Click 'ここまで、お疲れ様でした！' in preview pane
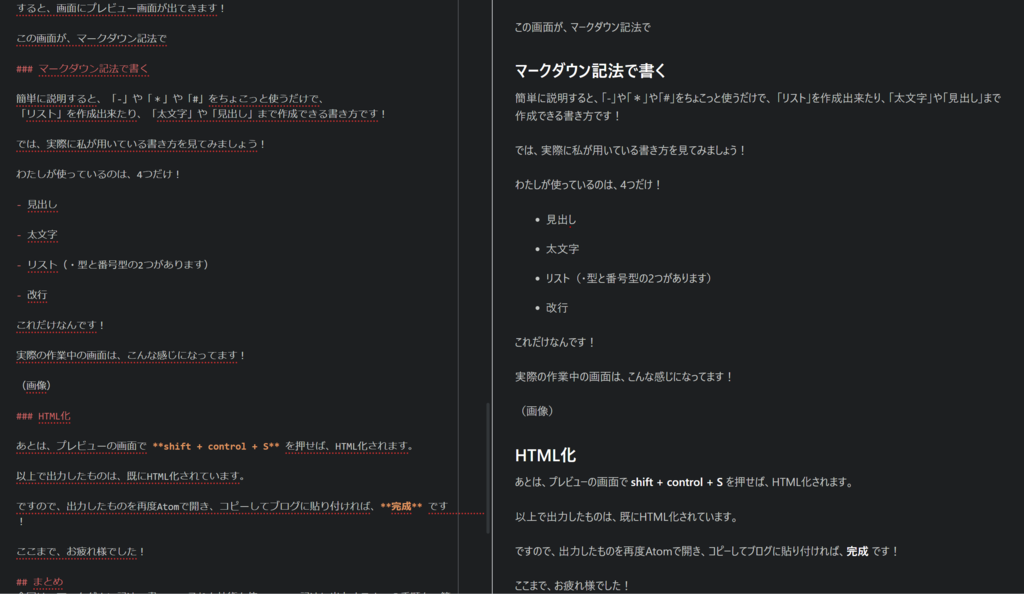The height and width of the screenshot is (594, 1024). [572, 586]
